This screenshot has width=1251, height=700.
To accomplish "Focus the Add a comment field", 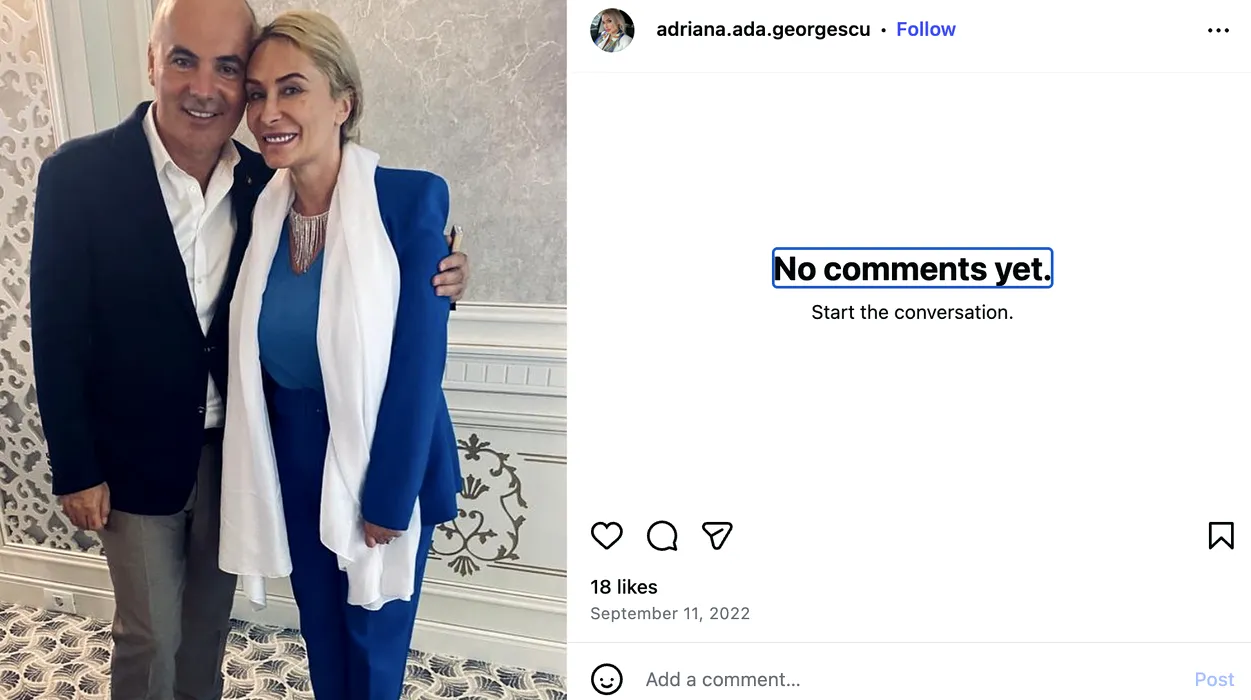I will [x=900, y=680].
